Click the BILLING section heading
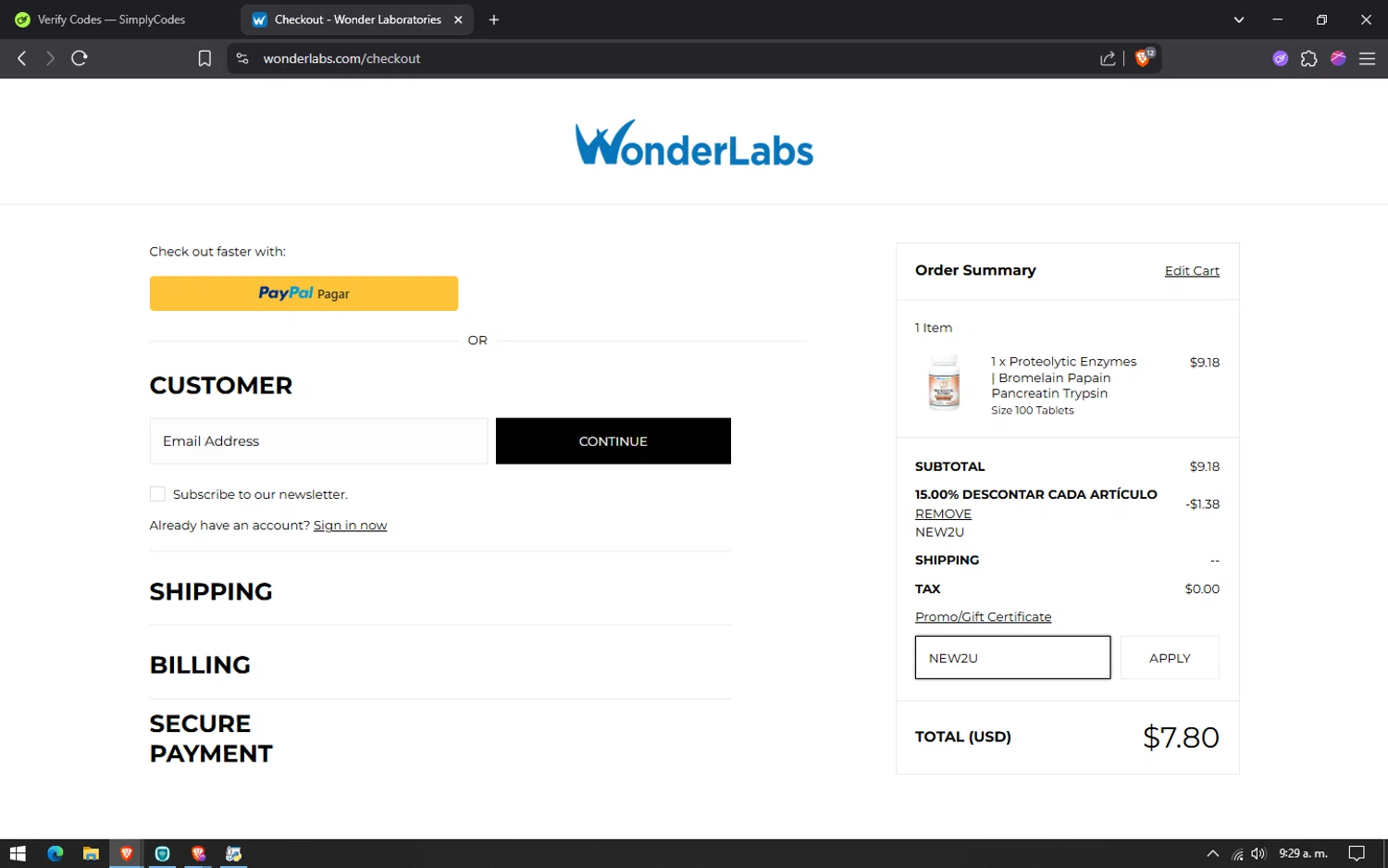This screenshot has width=1388, height=868. (x=200, y=664)
